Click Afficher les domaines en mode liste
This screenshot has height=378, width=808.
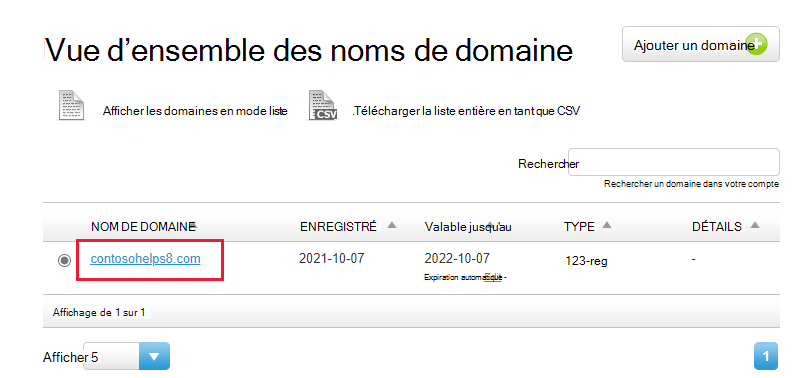pos(195,111)
